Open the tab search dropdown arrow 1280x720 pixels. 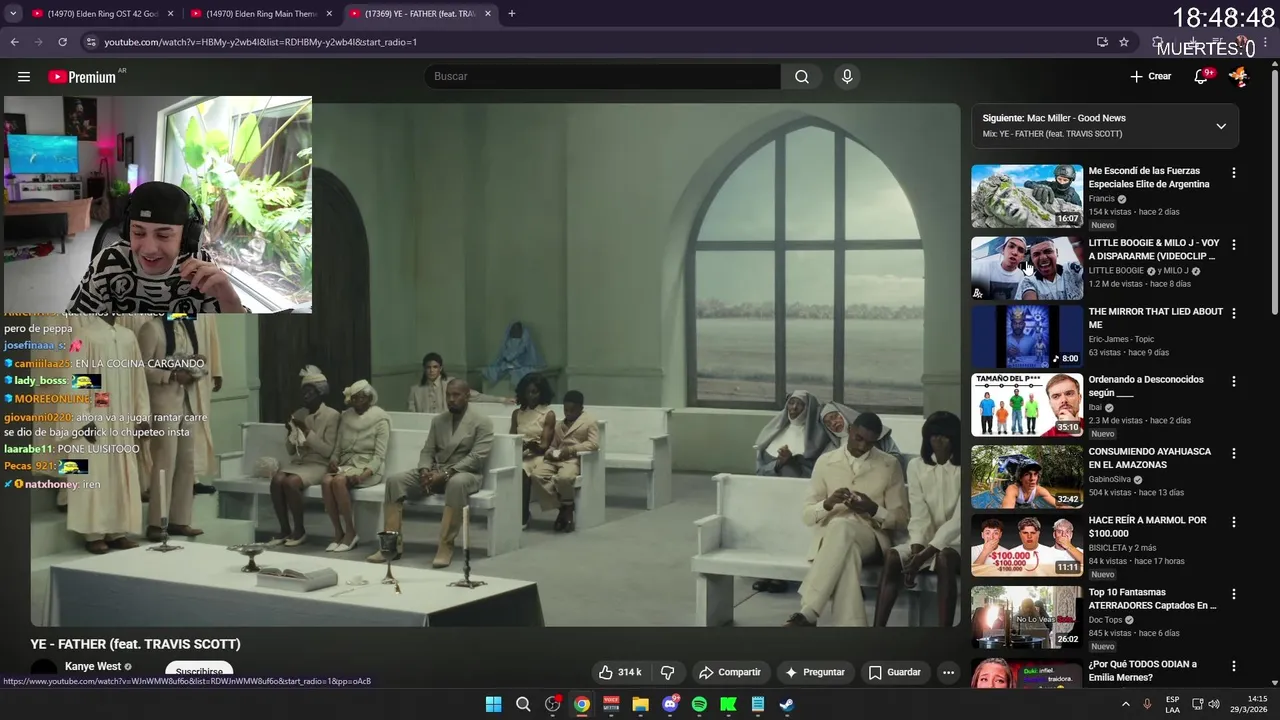point(13,14)
